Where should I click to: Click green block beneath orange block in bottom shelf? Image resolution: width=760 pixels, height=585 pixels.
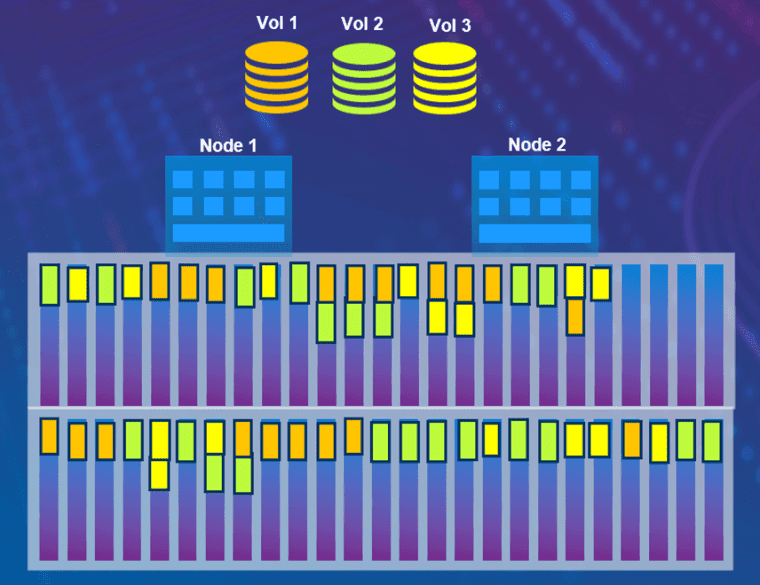point(243,475)
